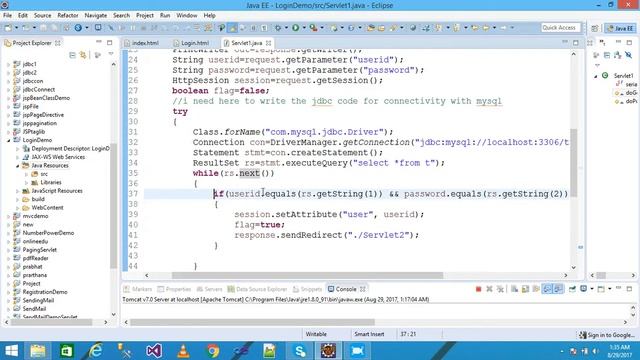The width and height of the screenshot is (640, 360).
Task: Click Sign in to Google link
Action: (x=608, y=335)
